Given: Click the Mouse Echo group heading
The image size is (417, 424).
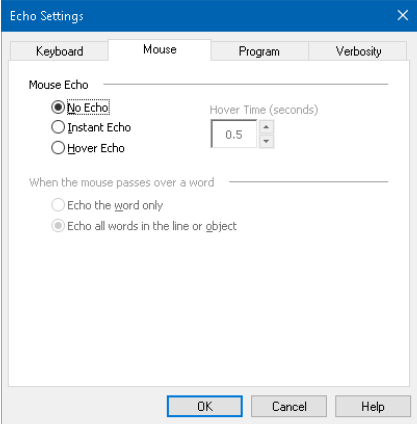Looking at the screenshot, I should coord(59,85).
